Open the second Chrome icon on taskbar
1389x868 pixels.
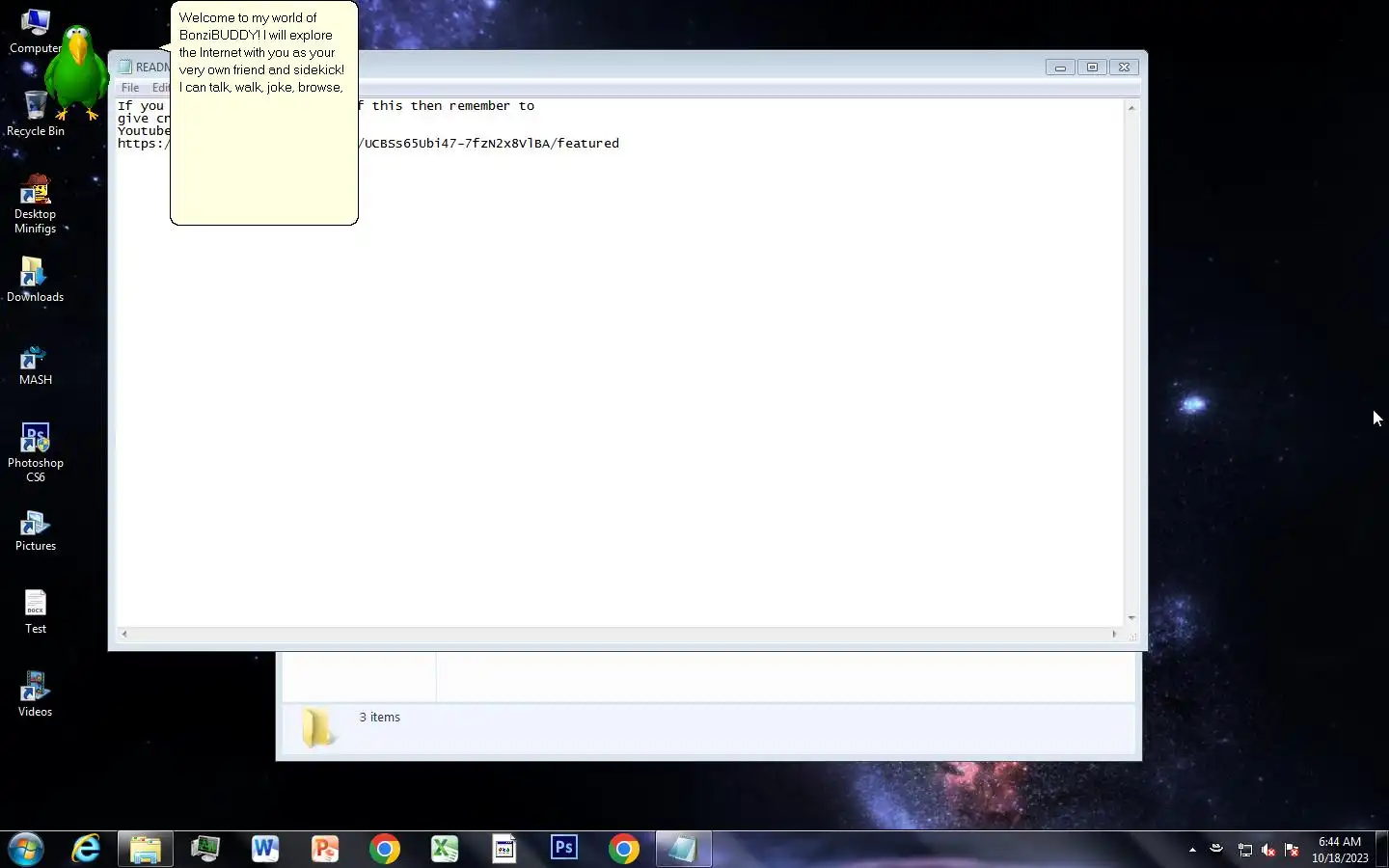pyautogui.click(x=624, y=850)
